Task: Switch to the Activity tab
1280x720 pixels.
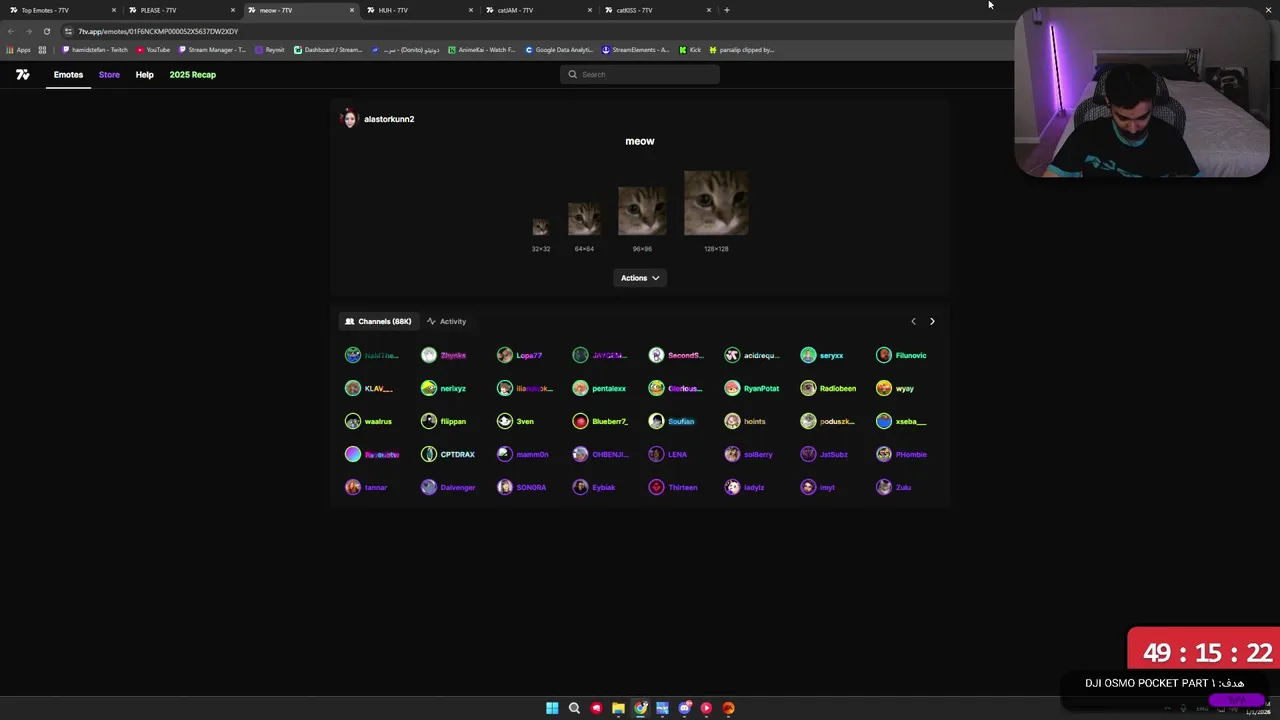Action: tap(446, 321)
